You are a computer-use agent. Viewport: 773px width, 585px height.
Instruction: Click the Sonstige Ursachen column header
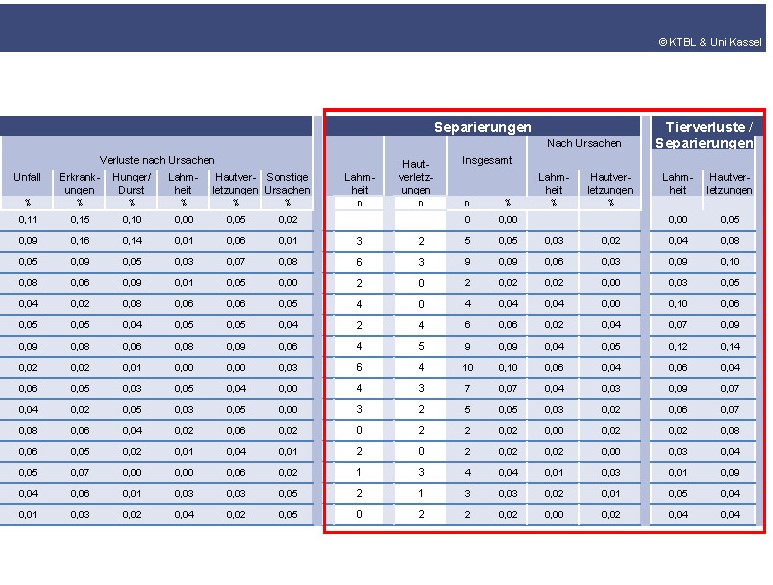[287, 183]
